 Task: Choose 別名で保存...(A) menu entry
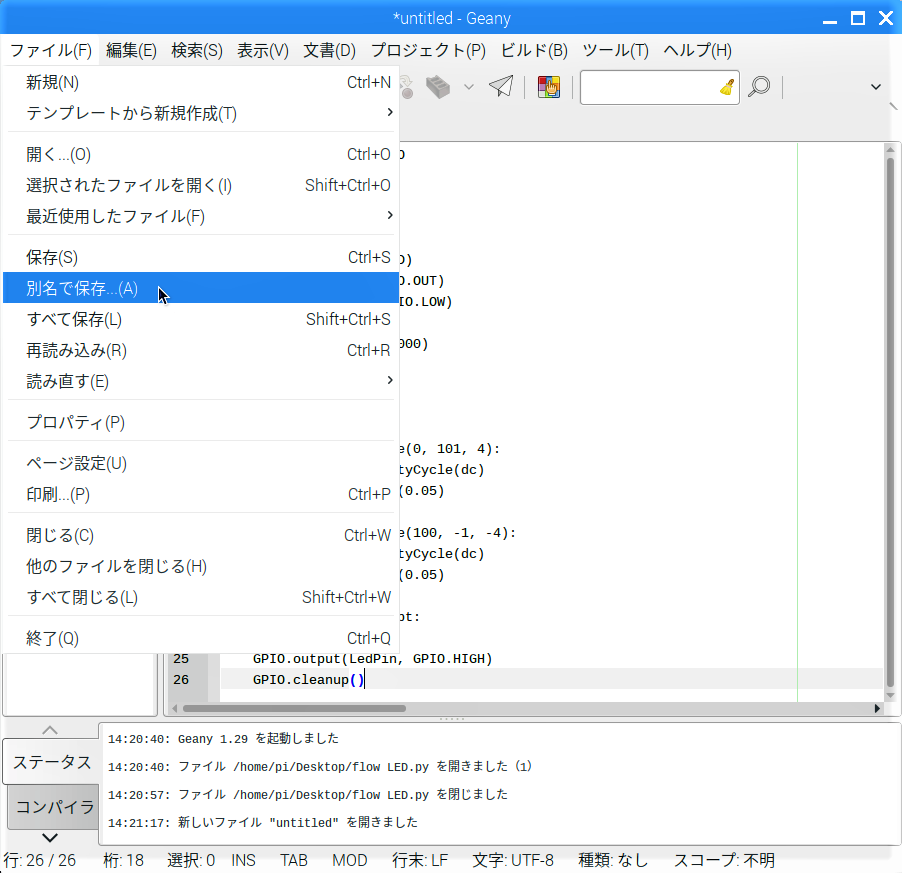pyautogui.click(x=201, y=288)
